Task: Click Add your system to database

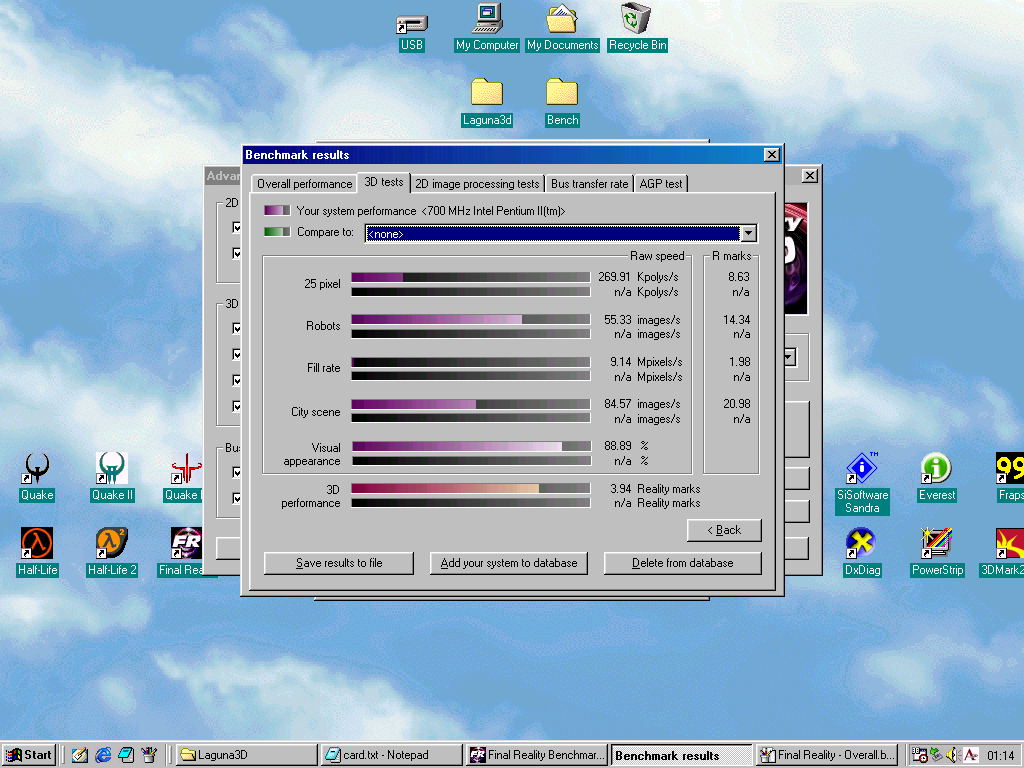Action: coord(509,563)
